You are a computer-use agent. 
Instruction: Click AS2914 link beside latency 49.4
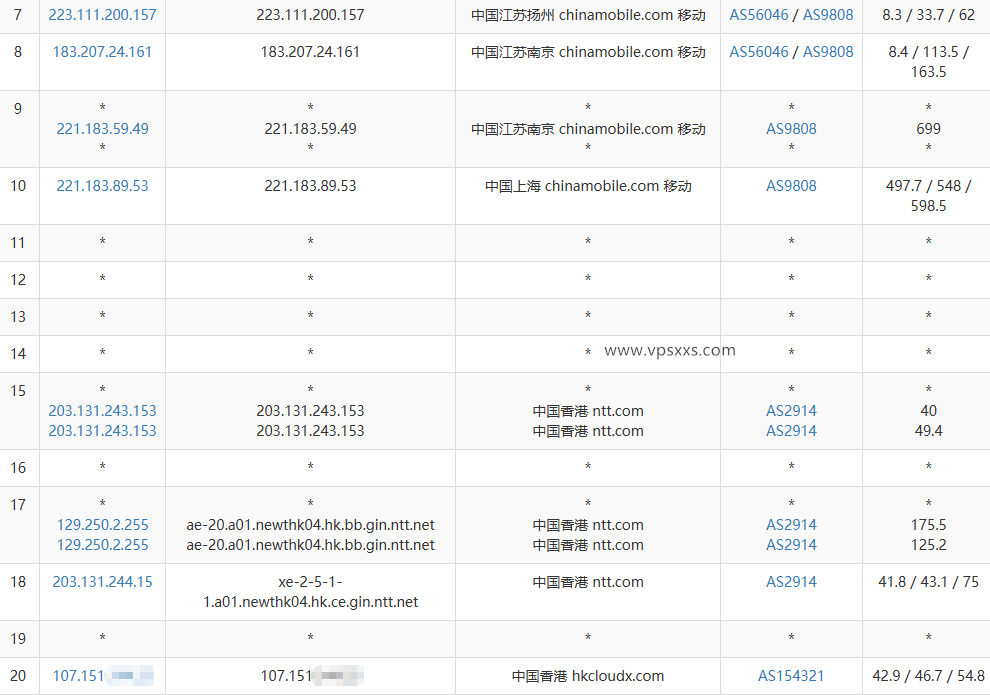(791, 431)
